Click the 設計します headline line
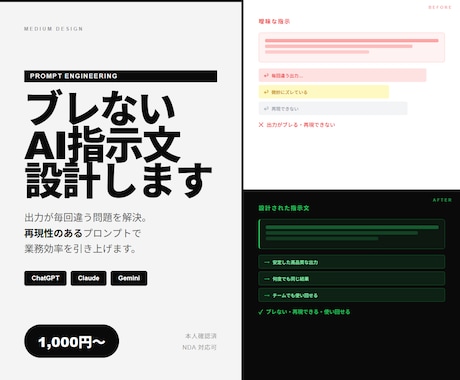Screen dimensions: 460x380 pyautogui.click(x=119, y=180)
